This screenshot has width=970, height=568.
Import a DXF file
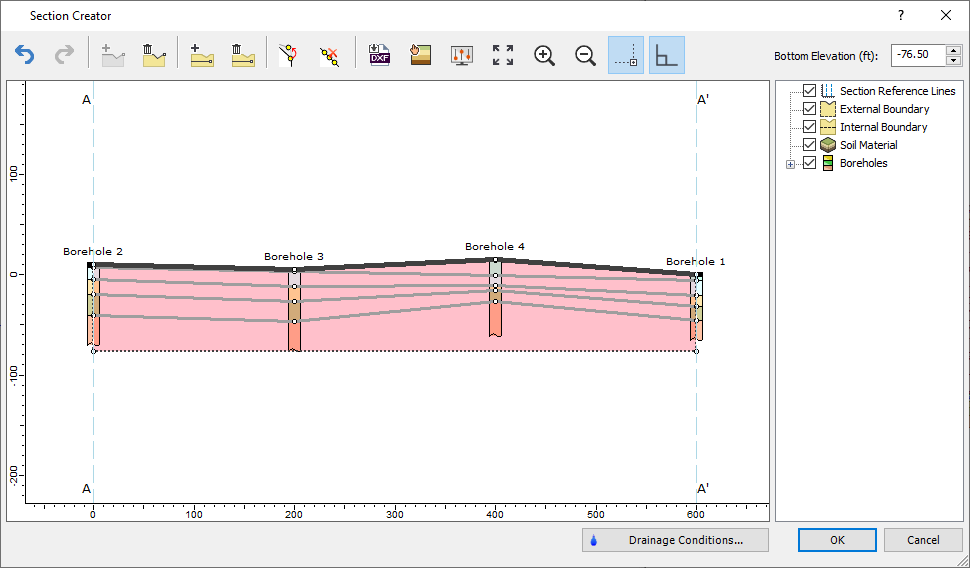point(379,55)
